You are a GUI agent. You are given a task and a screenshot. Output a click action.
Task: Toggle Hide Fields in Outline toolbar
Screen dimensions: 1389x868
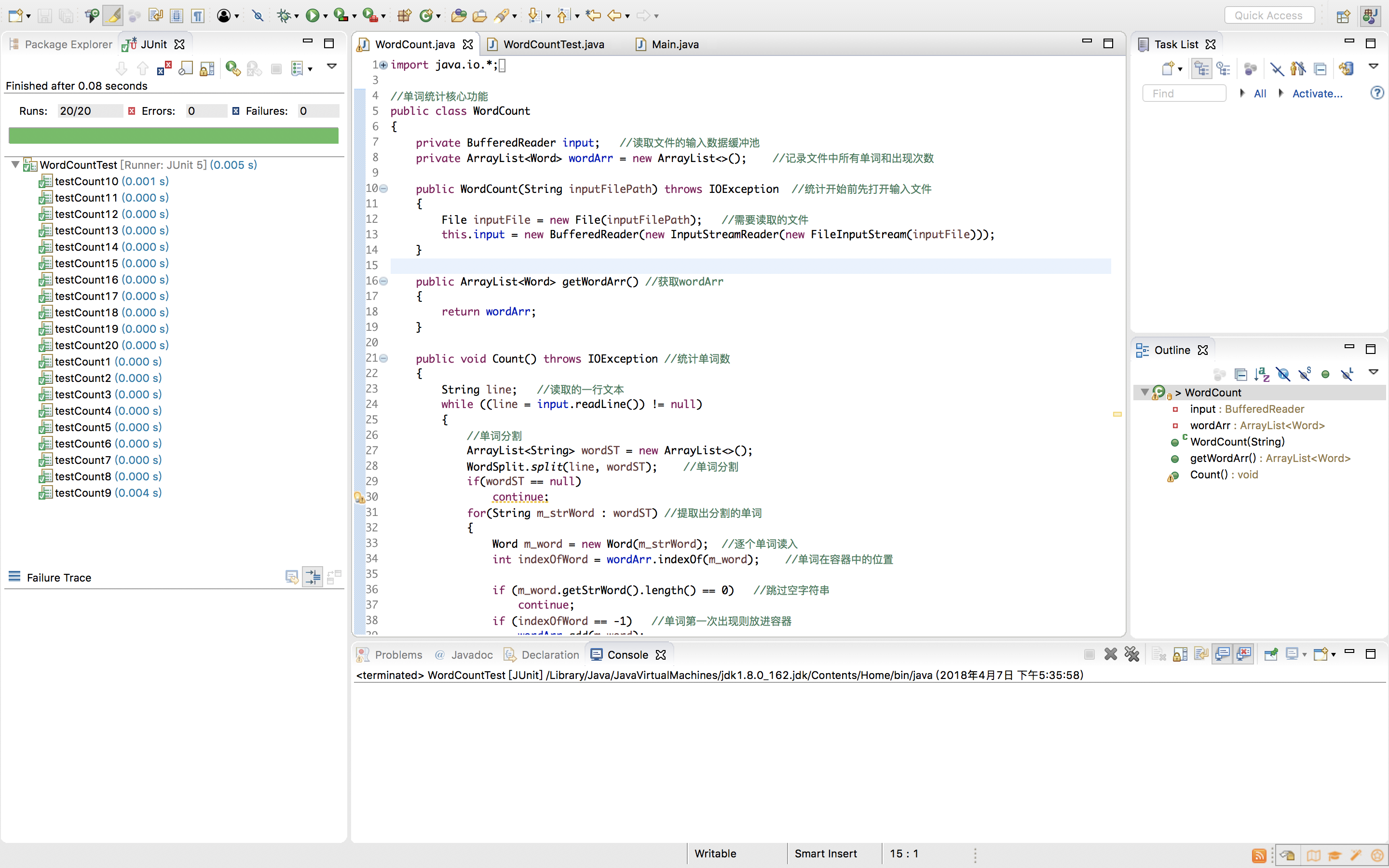click(x=1283, y=374)
